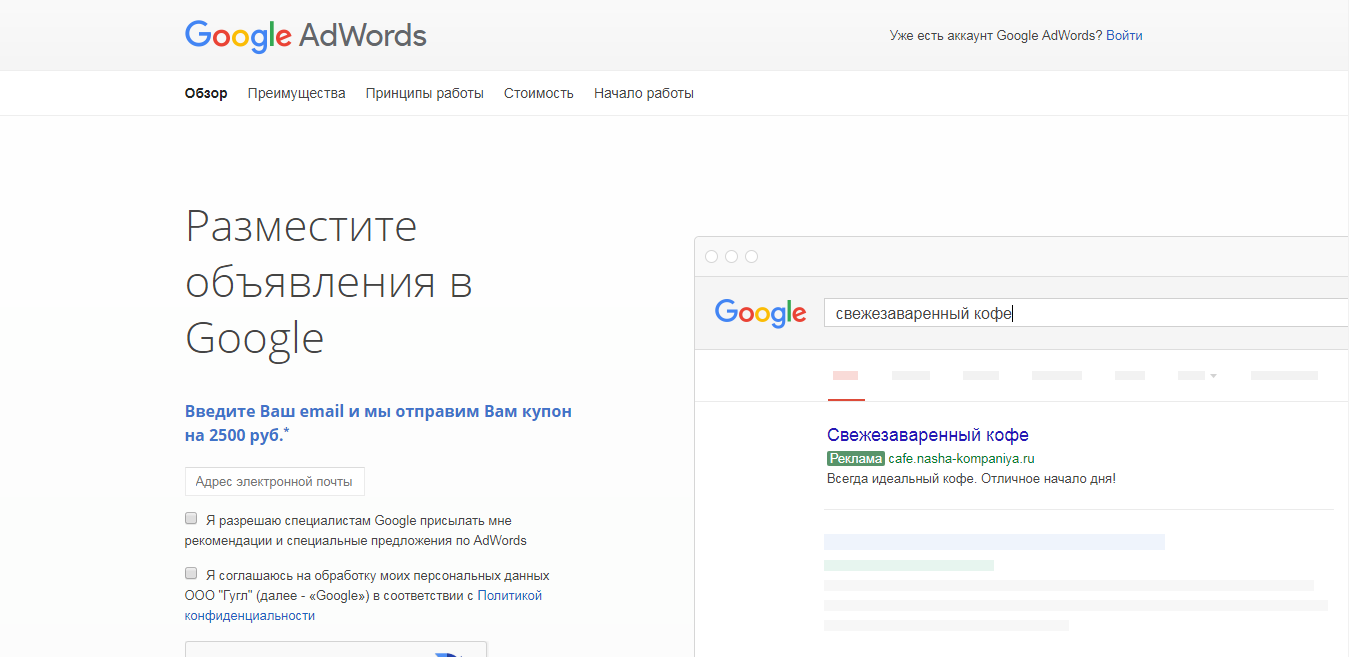Click the Свежезаваренный кофе ad headline
This screenshot has width=1349, height=657.
(928, 435)
